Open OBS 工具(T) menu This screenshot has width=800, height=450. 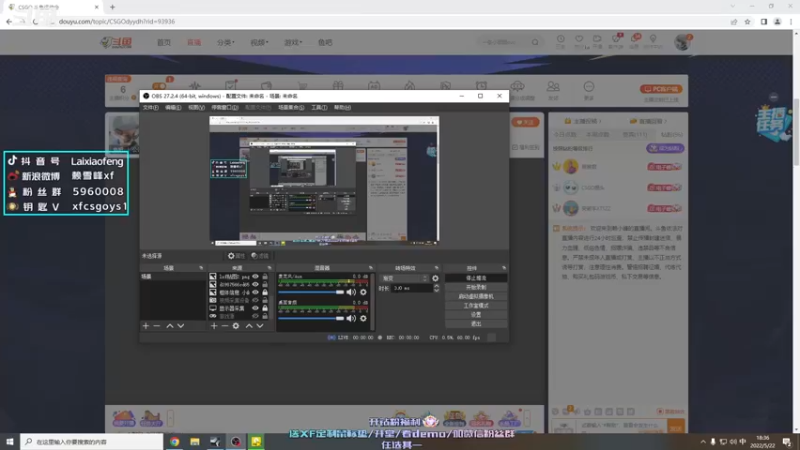319,108
